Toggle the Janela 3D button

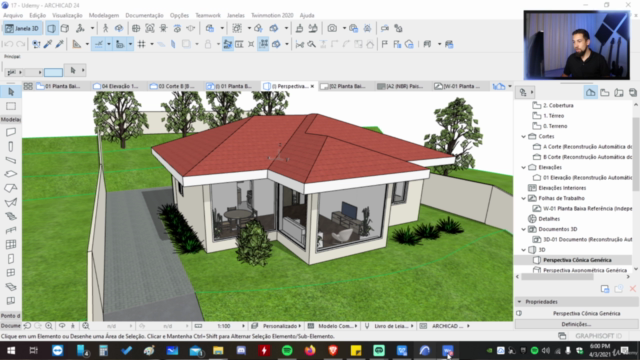coord(22,28)
